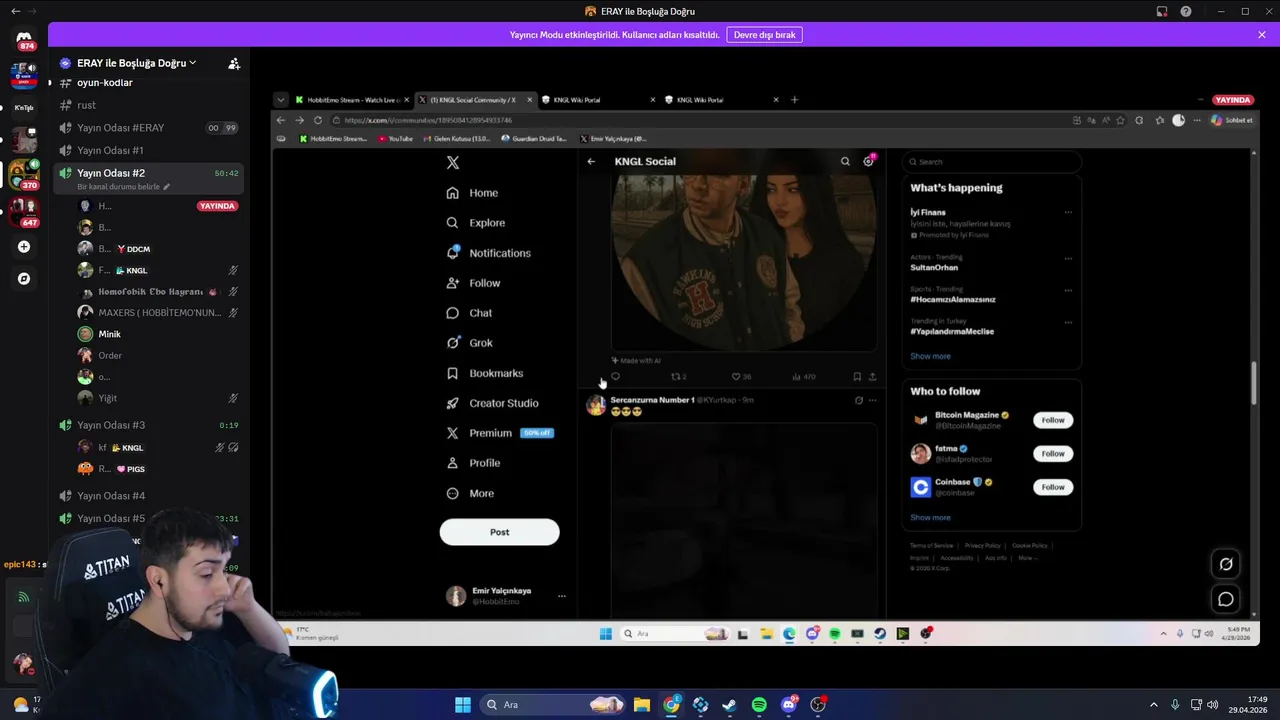This screenshot has height=720, width=1280.
Task: Open the Gelen Kutusu bookmark
Action: (457, 139)
